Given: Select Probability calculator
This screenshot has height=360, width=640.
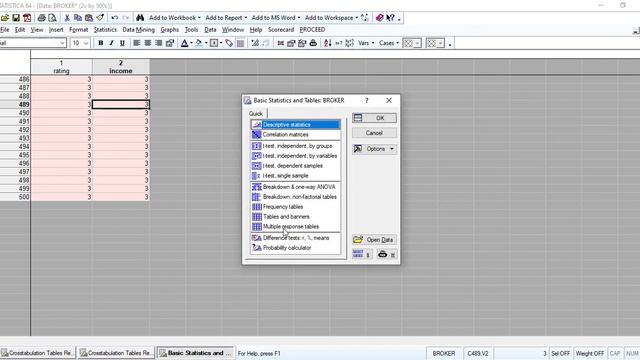Looking at the screenshot, I should click(296, 248).
